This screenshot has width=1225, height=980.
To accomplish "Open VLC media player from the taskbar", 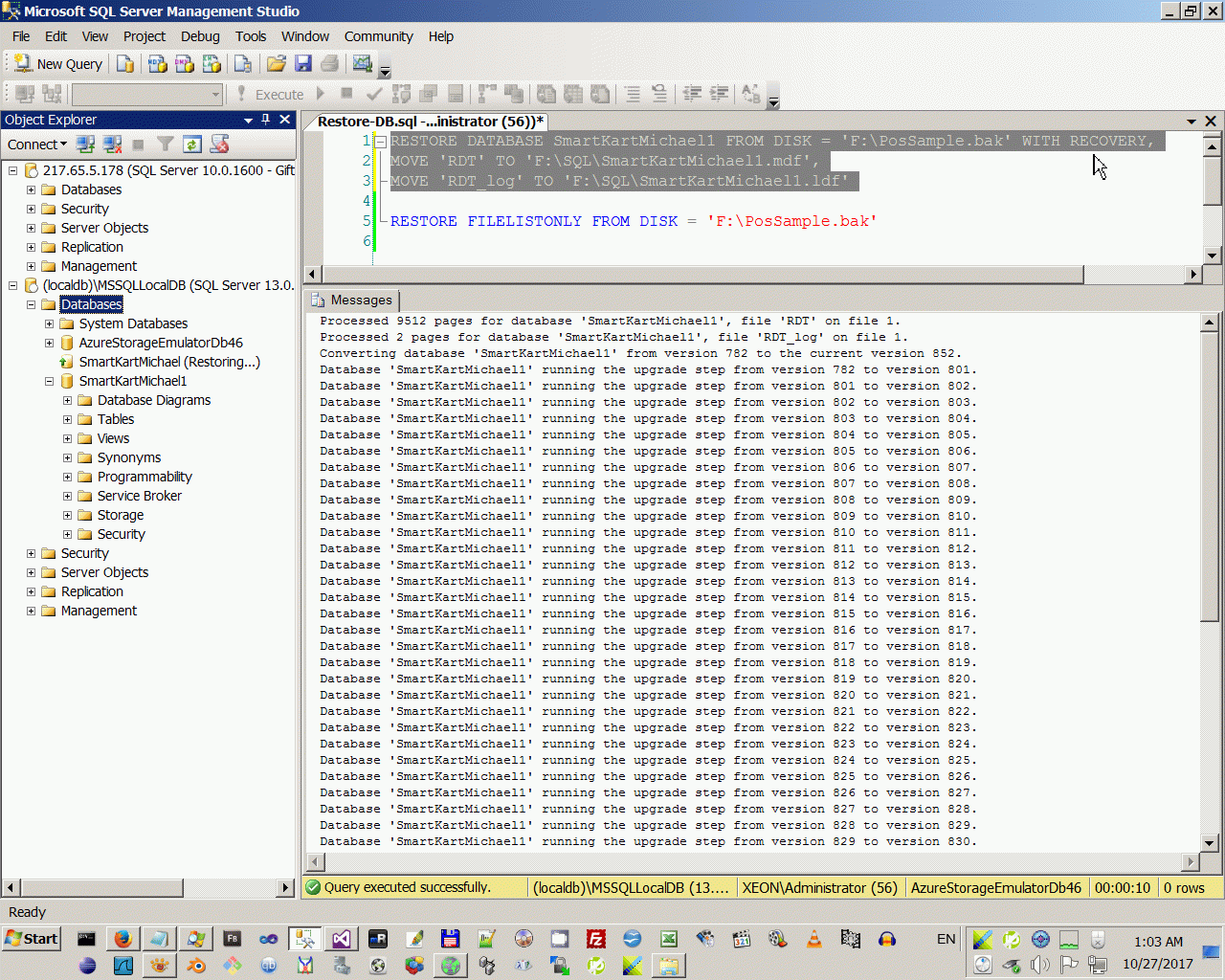I will pyautogui.click(x=814, y=939).
